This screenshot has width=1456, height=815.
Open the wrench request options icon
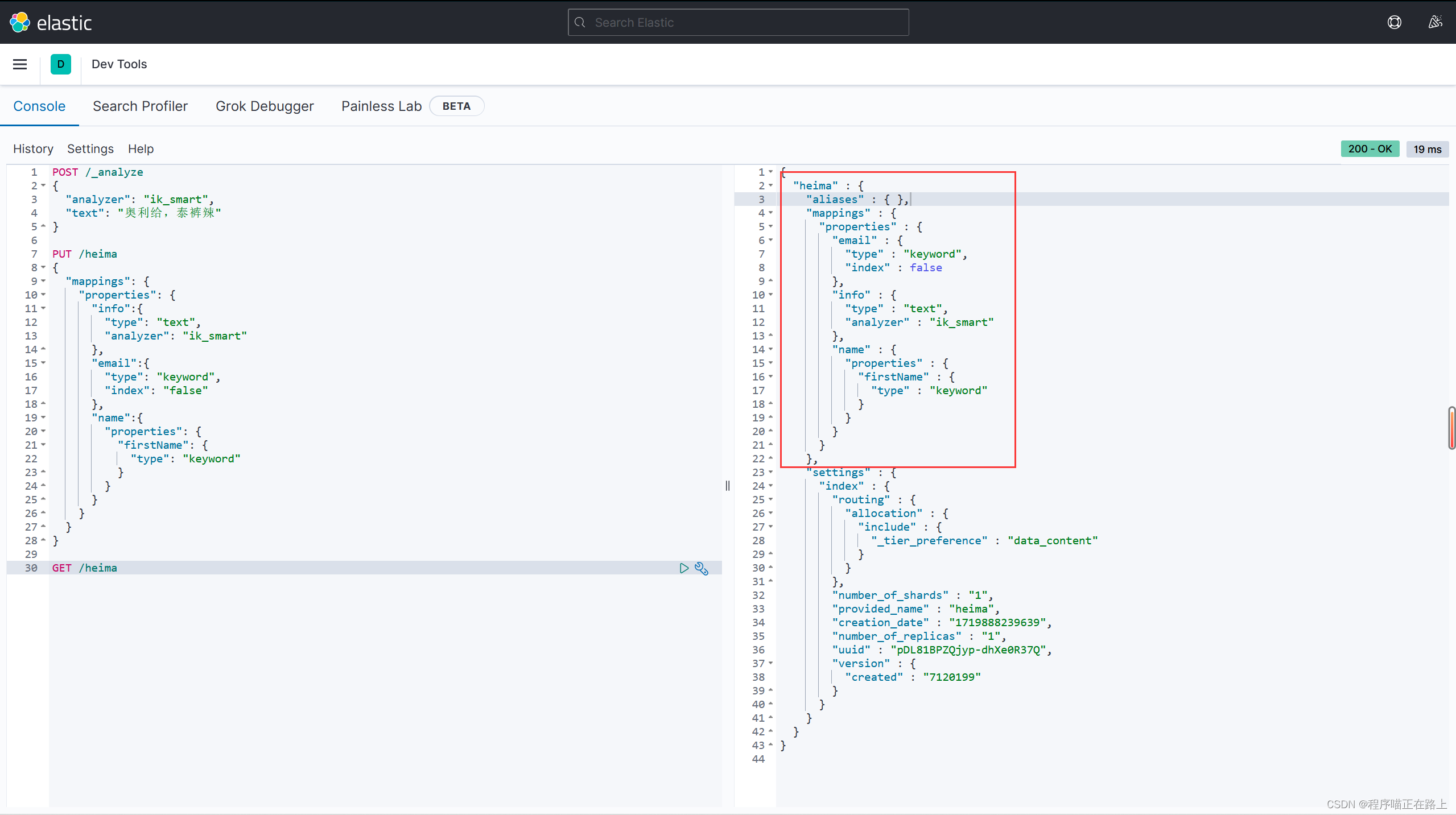pyautogui.click(x=702, y=568)
